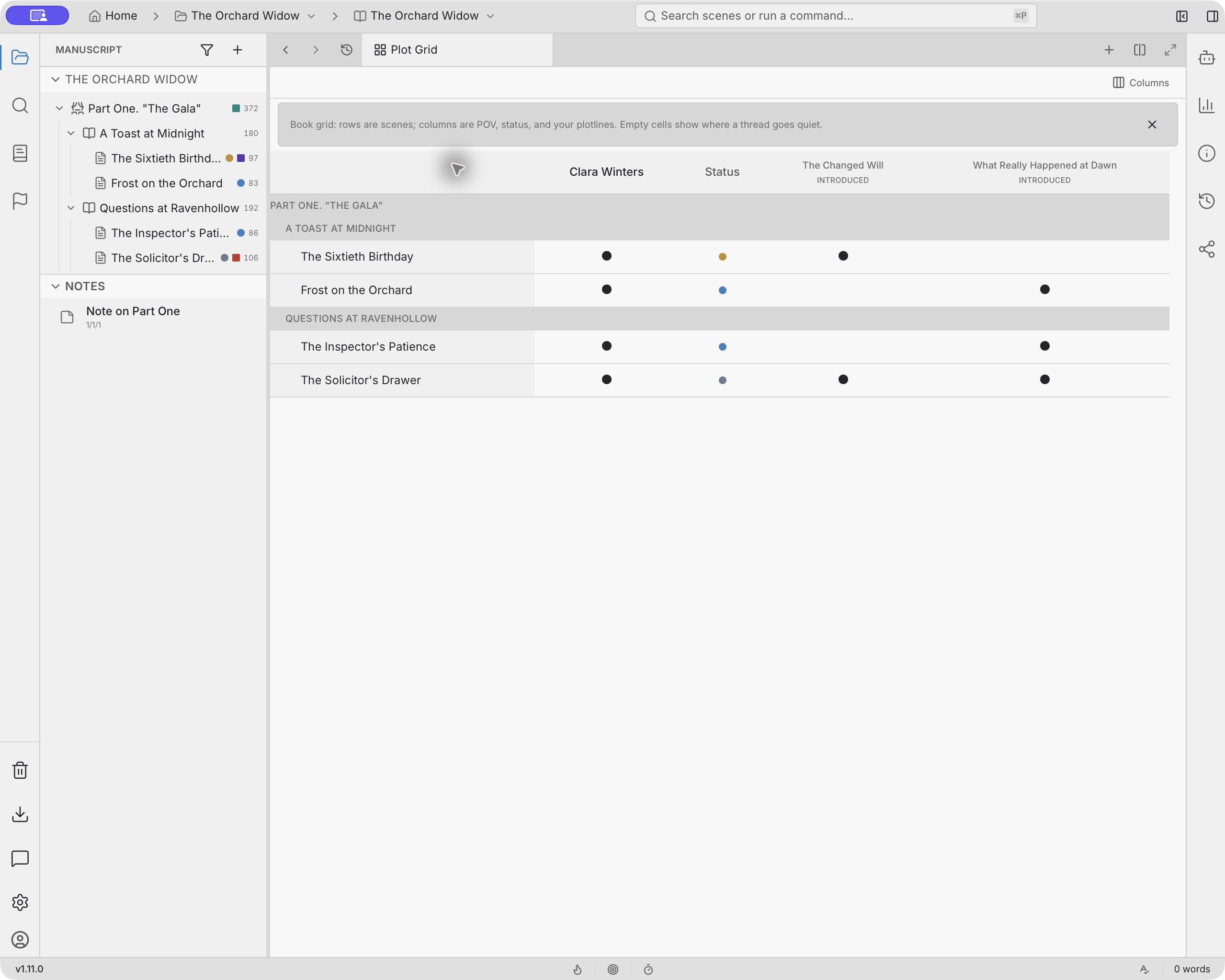Collapse Questions at Ravenhollow chapter
The height and width of the screenshot is (980, 1225).
[71, 208]
